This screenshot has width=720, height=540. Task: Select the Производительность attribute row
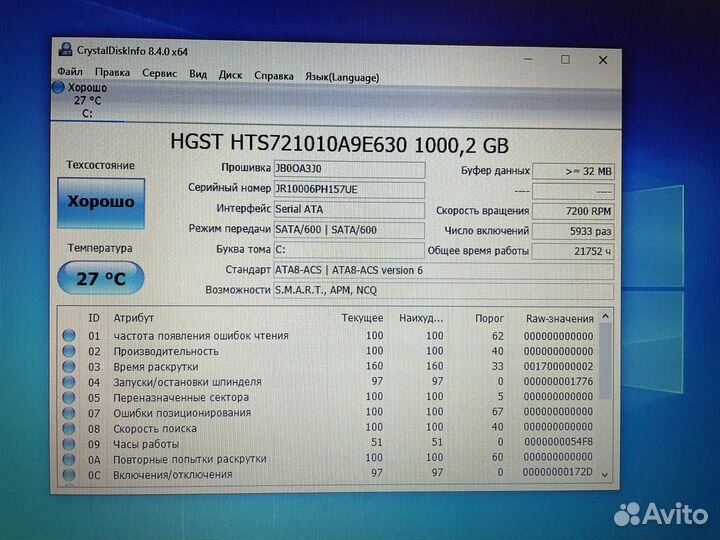click(328, 351)
